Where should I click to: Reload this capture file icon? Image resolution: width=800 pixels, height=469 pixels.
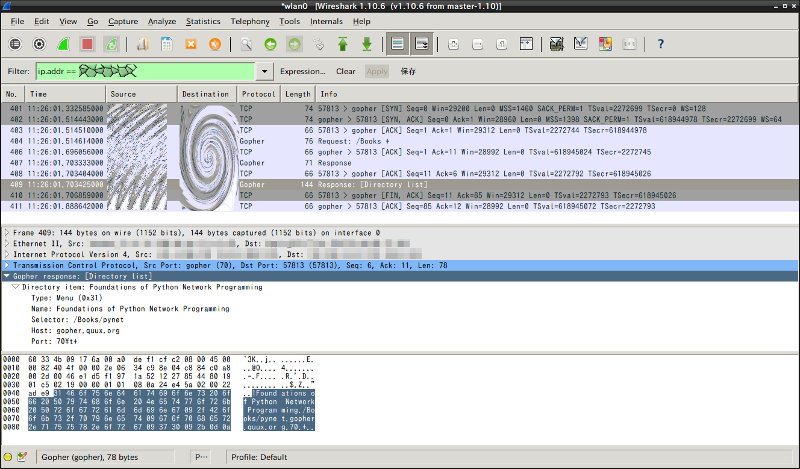click(215, 44)
